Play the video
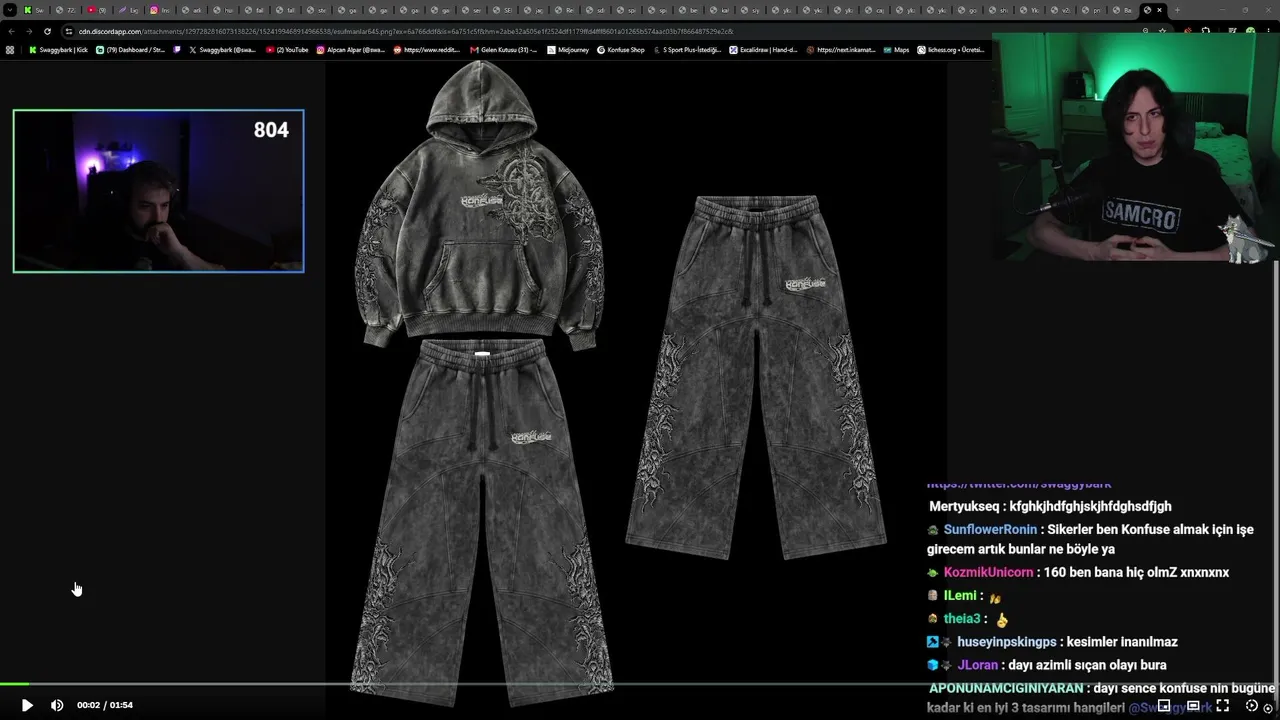The image size is (1280, 720). pos(27,705)
